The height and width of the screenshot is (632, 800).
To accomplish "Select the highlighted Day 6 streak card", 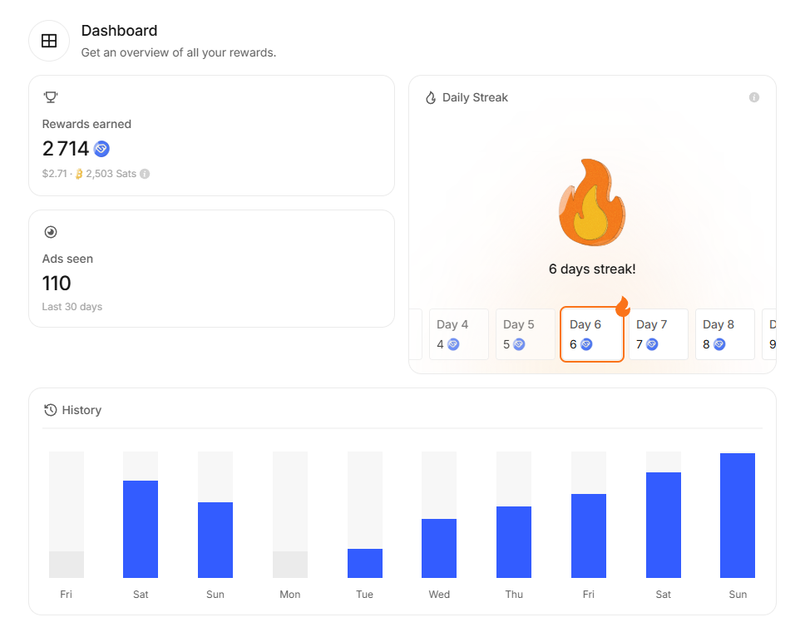I will [x=591, y=334].
